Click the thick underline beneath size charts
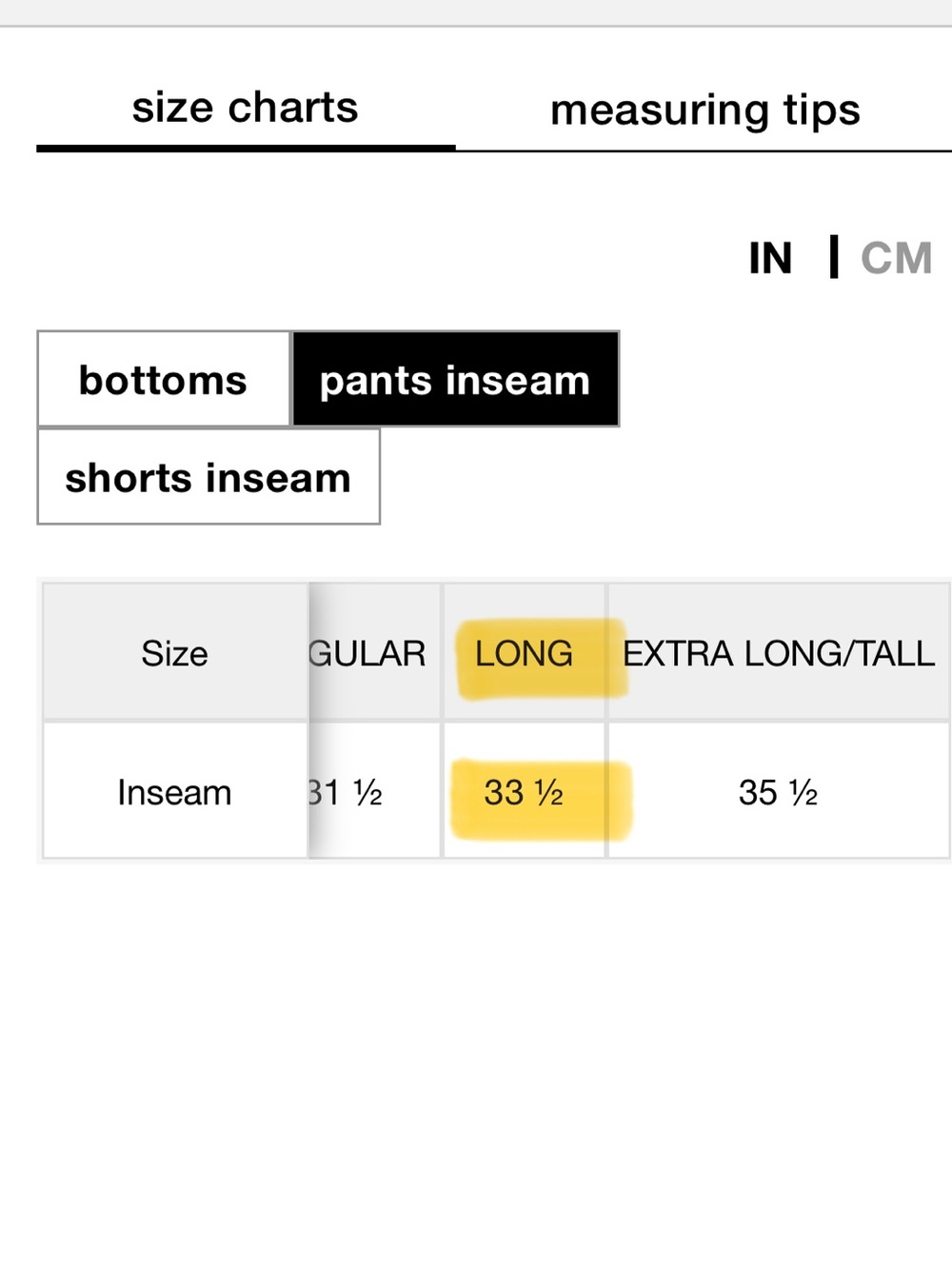The image size is (952, 1269). coord(246,148)
